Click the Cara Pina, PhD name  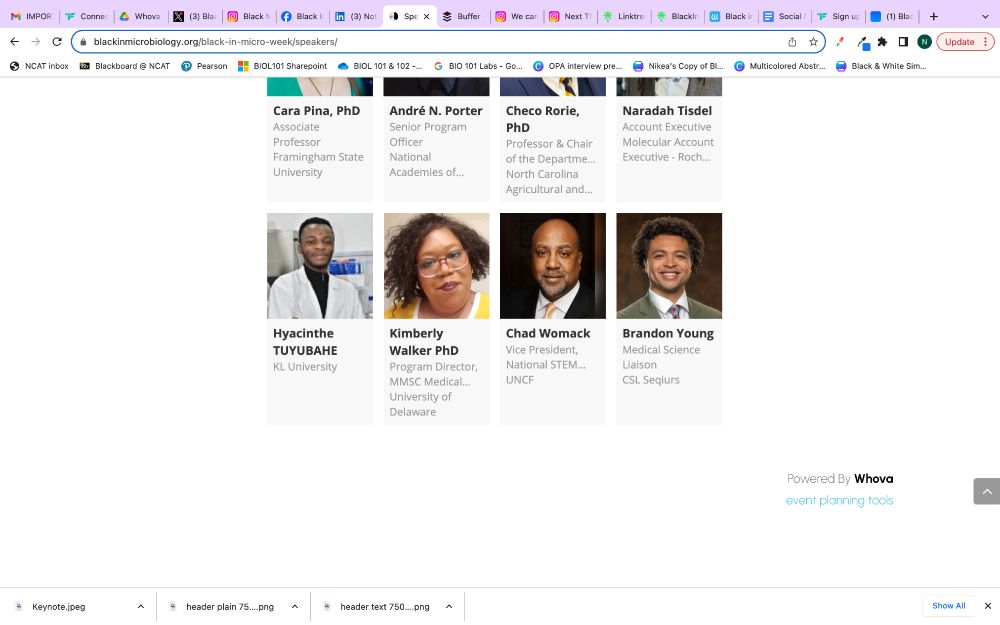316,111
